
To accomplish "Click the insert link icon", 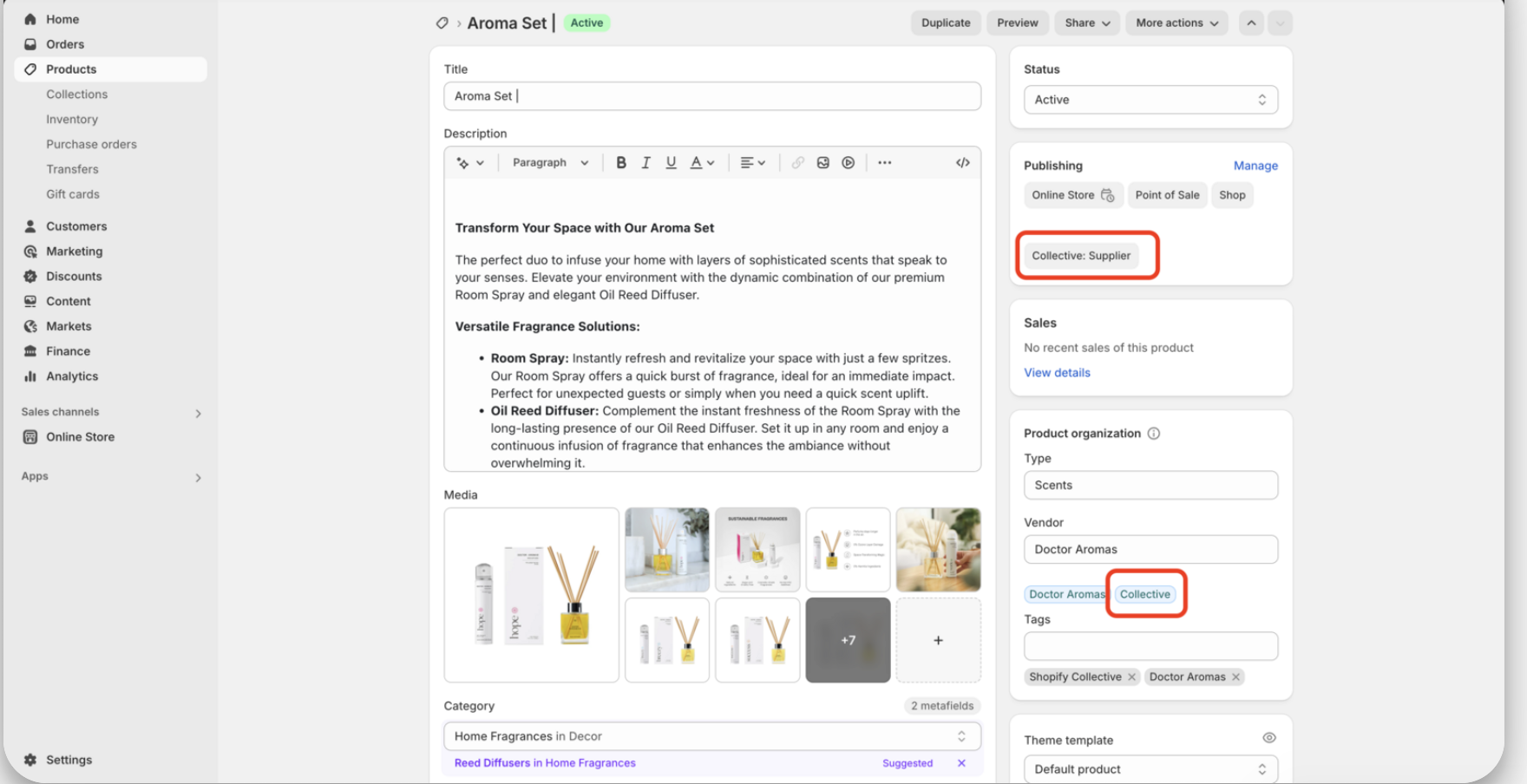I will (797, 163).
